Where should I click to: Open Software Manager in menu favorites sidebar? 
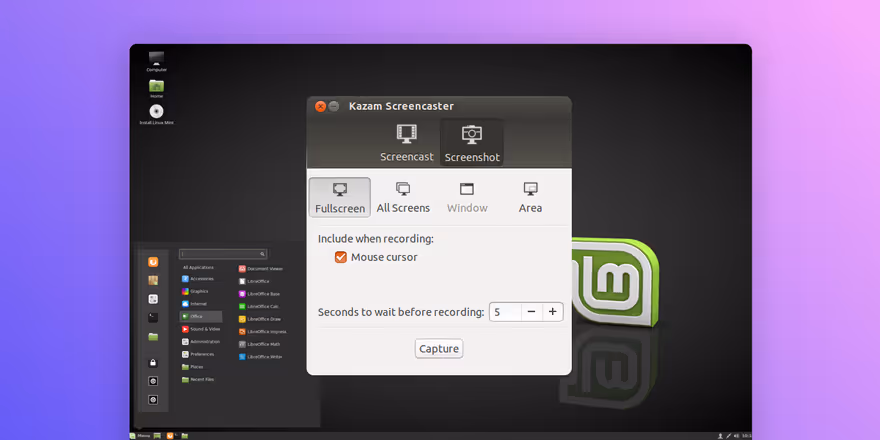tap(153, 281)
